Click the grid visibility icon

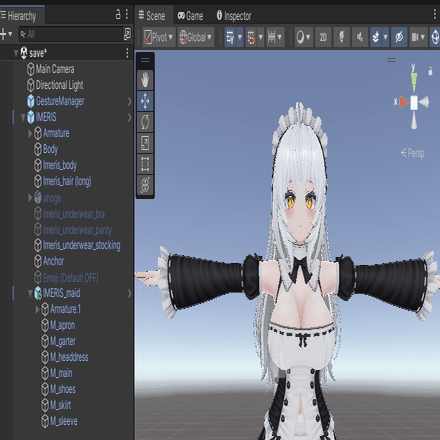pos(230,37)
